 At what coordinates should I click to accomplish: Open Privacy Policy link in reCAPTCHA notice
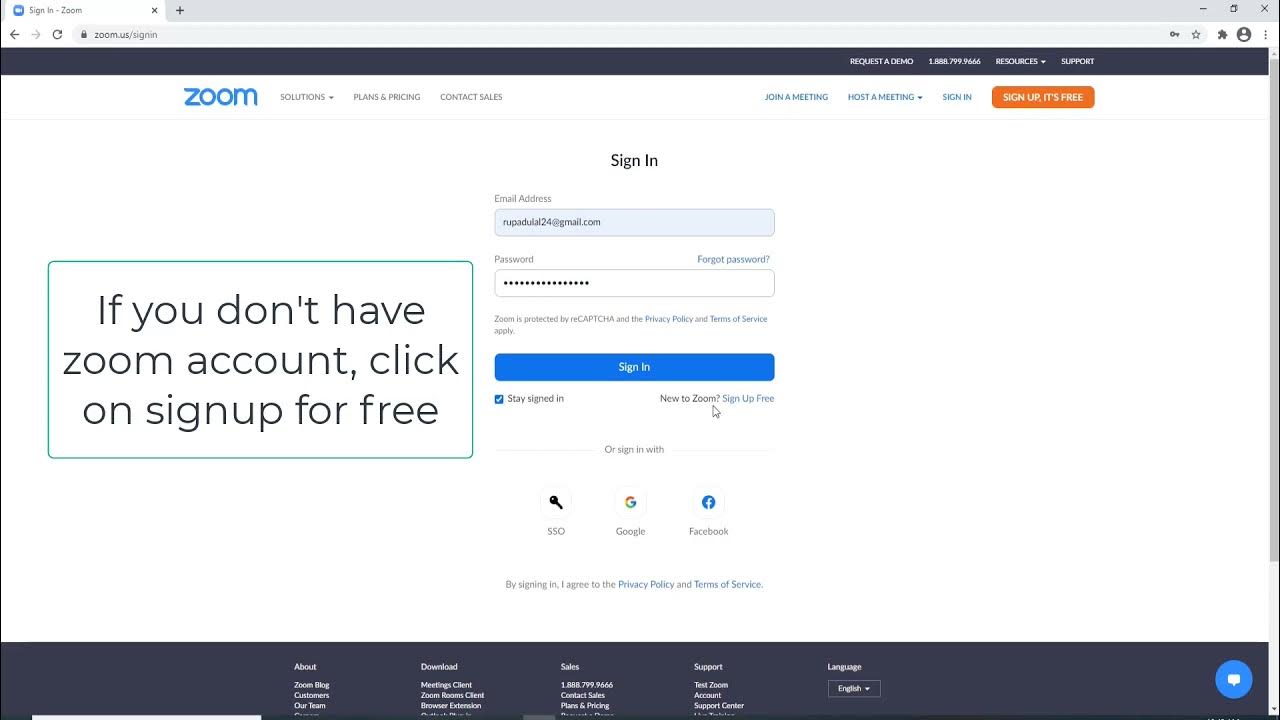point(669,319)
